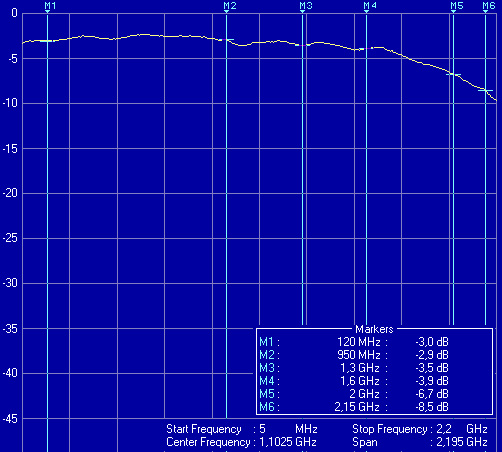Click the M1 row in Markers table
Screen dimensions: 502x452
point(354,342)
